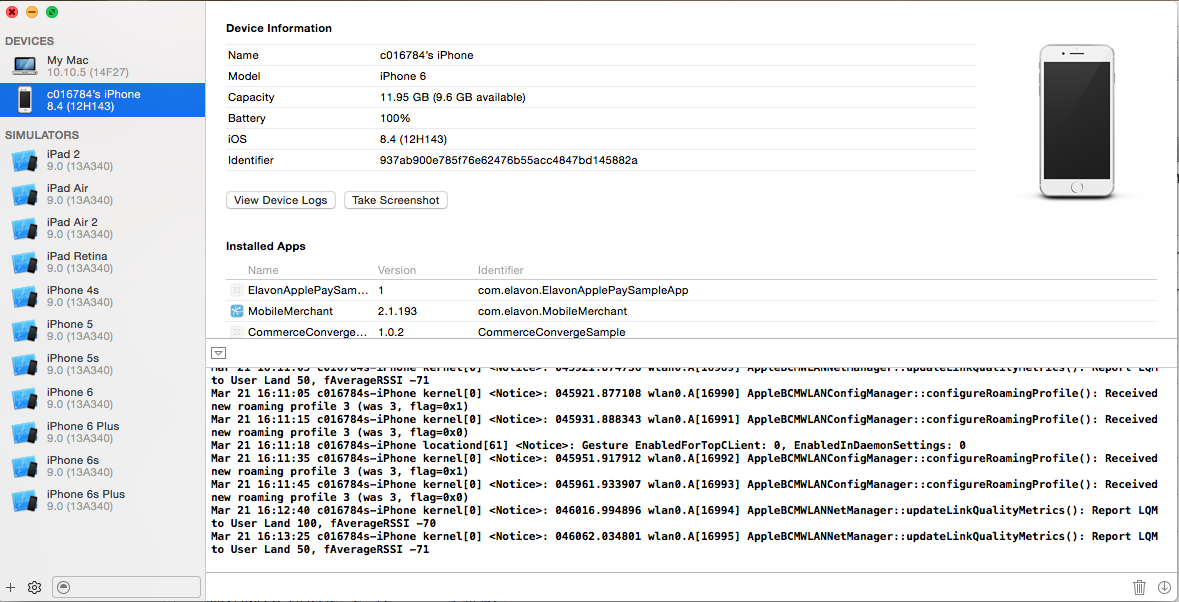
Task: Click 'com.elavon.MobileMerchant' identifier cell
Action: 553,311
